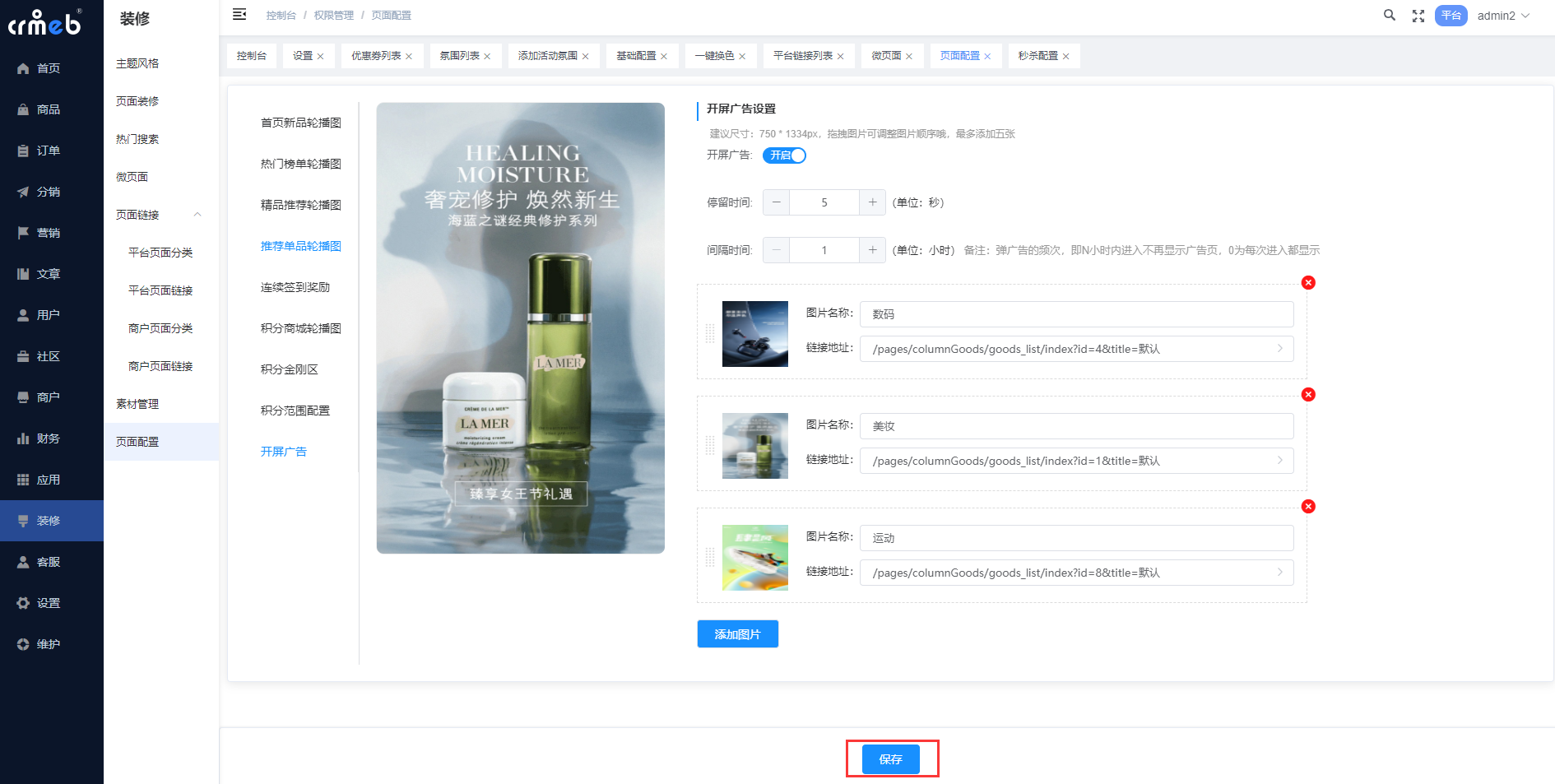
Task: Toggle the 开屏广告 switch off
Action: 784,155
